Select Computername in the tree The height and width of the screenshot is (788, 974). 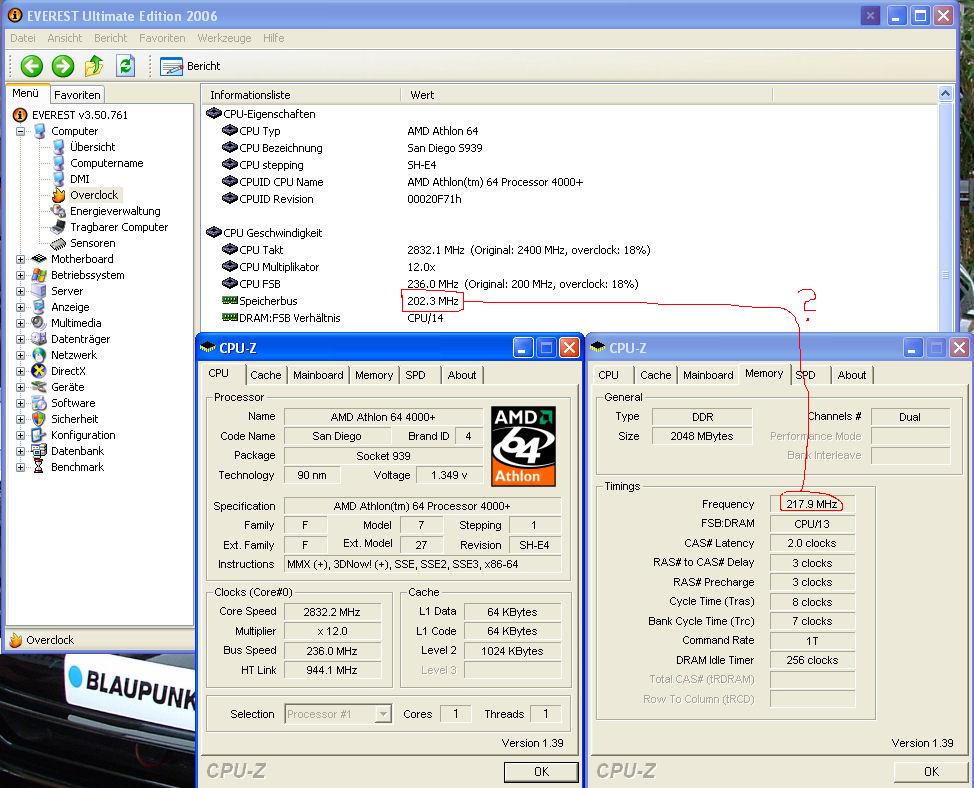[106, 163]
